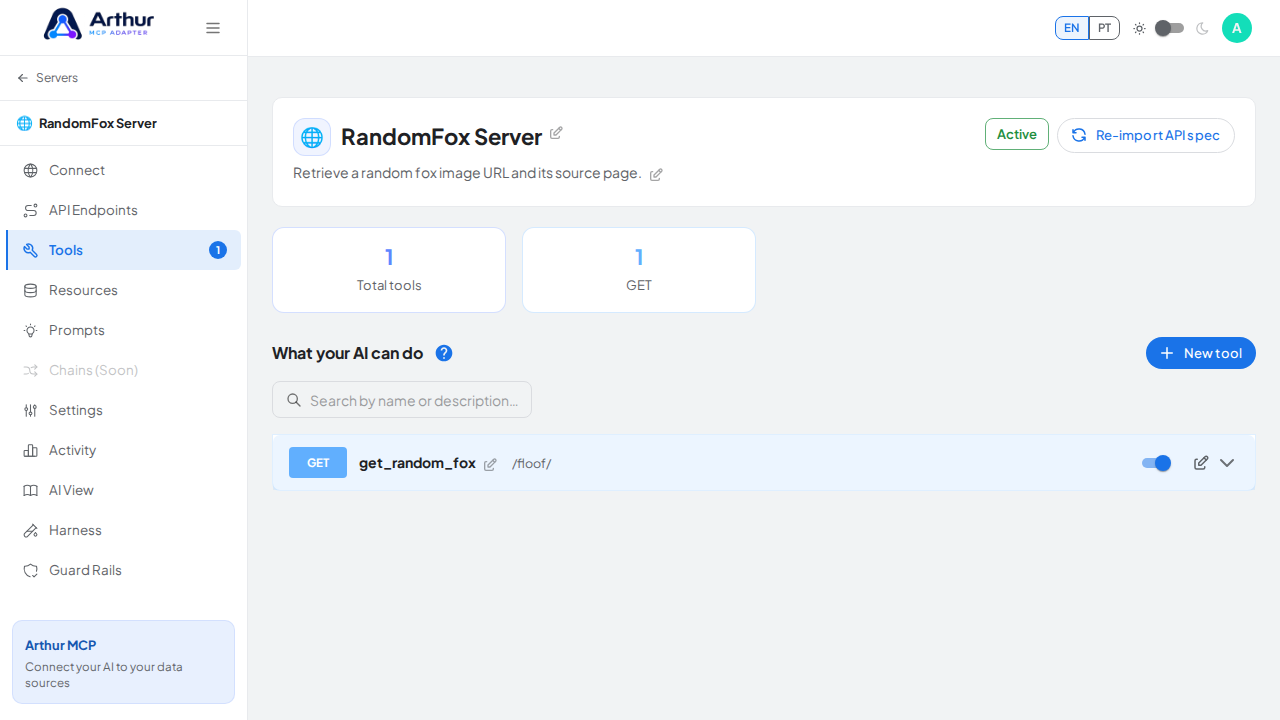Click the Guard Rails shield icon
The height and width of the screenshot is (720, 1280).
pos(30,570)
